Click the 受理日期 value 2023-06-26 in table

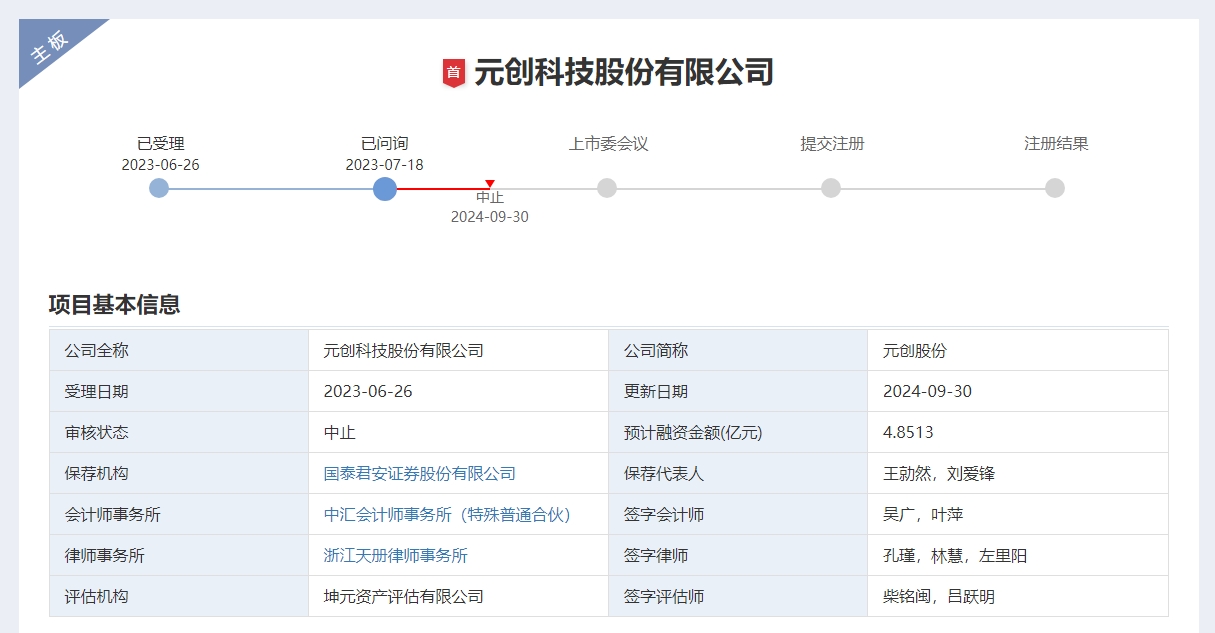tap(458, 392)
